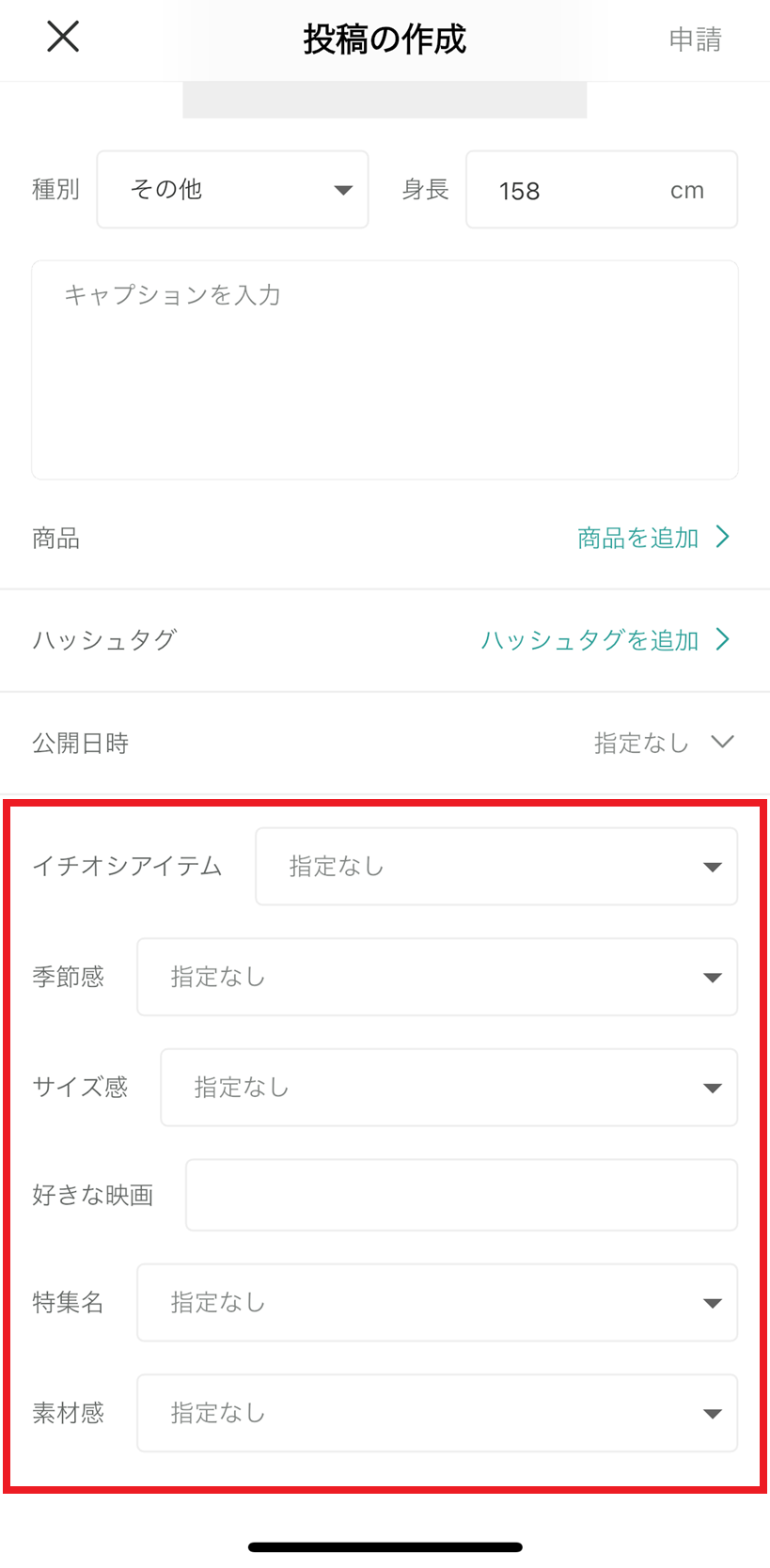Open the 特集名 dropdown
Viewport: 770px width, 1568px height.
tap(436, 1302)
